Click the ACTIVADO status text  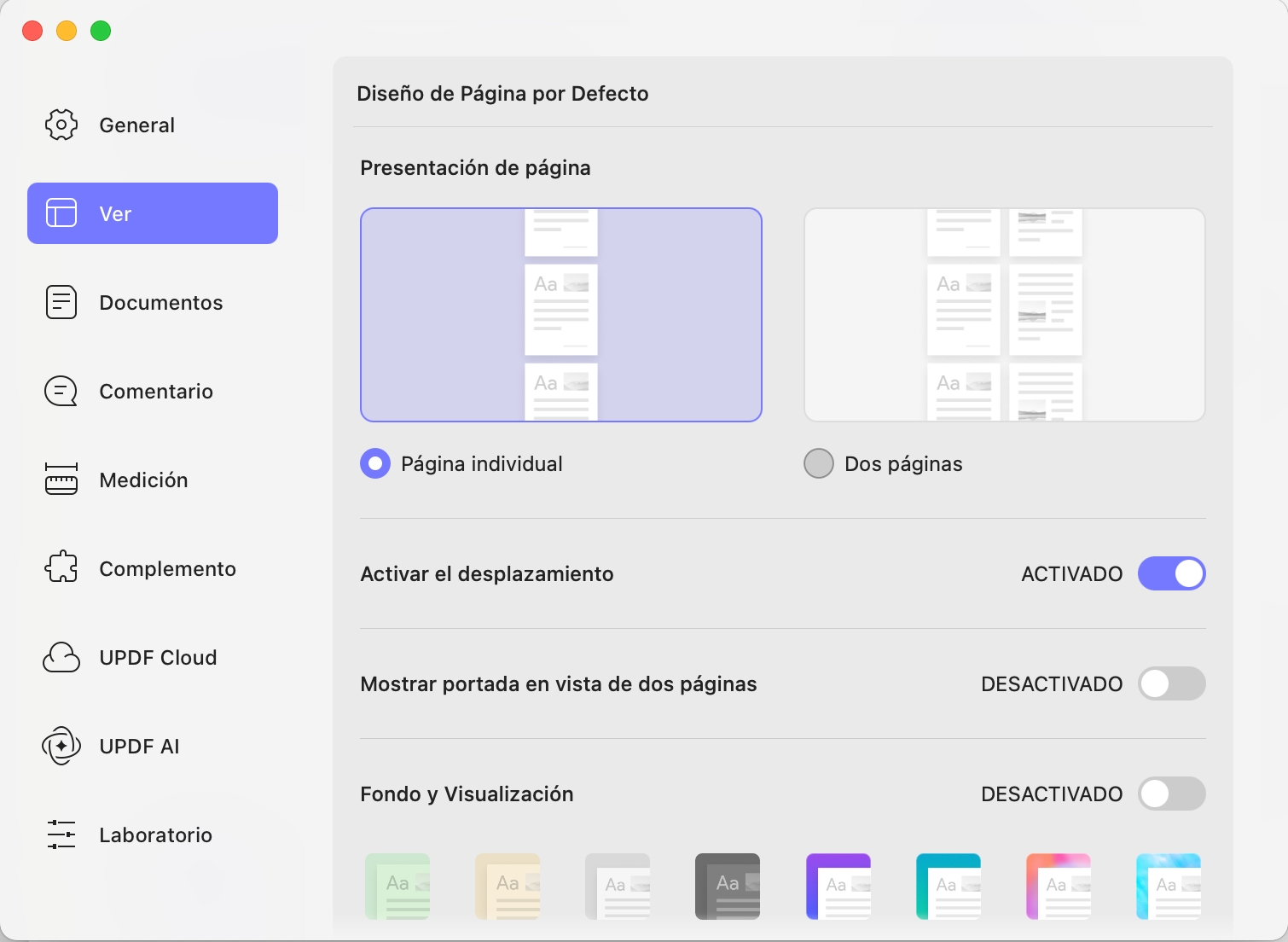(1072, 574)
